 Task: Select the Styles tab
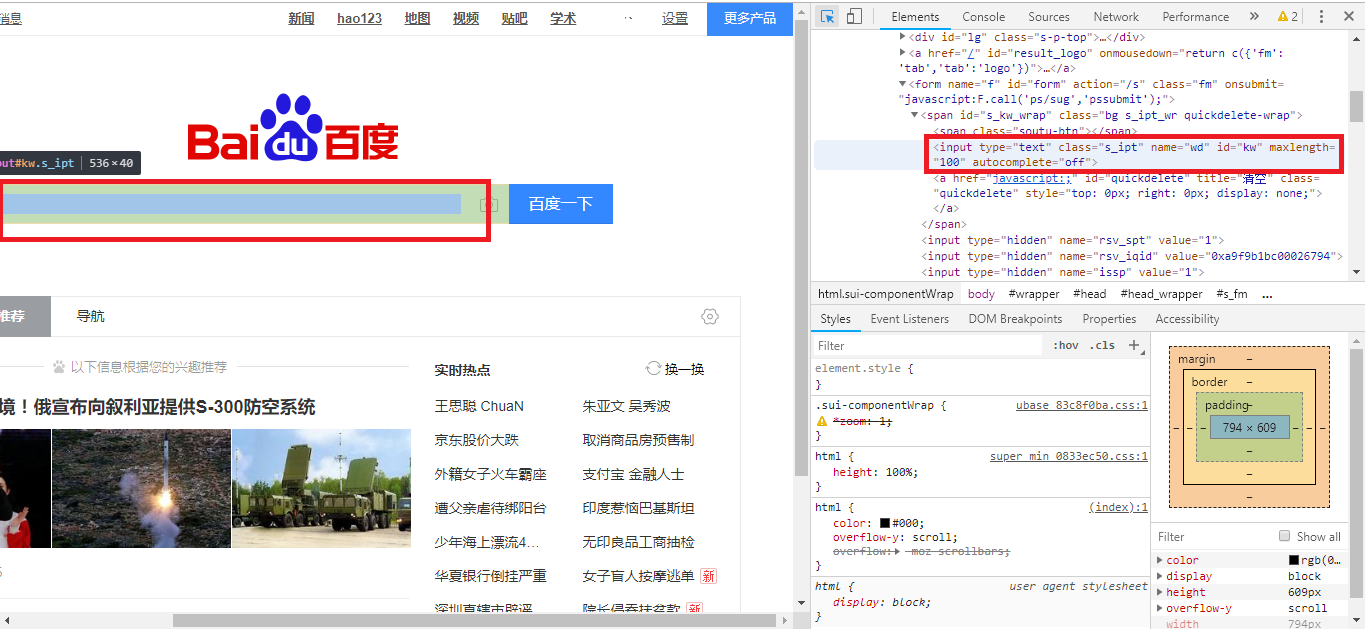(835, 319)
